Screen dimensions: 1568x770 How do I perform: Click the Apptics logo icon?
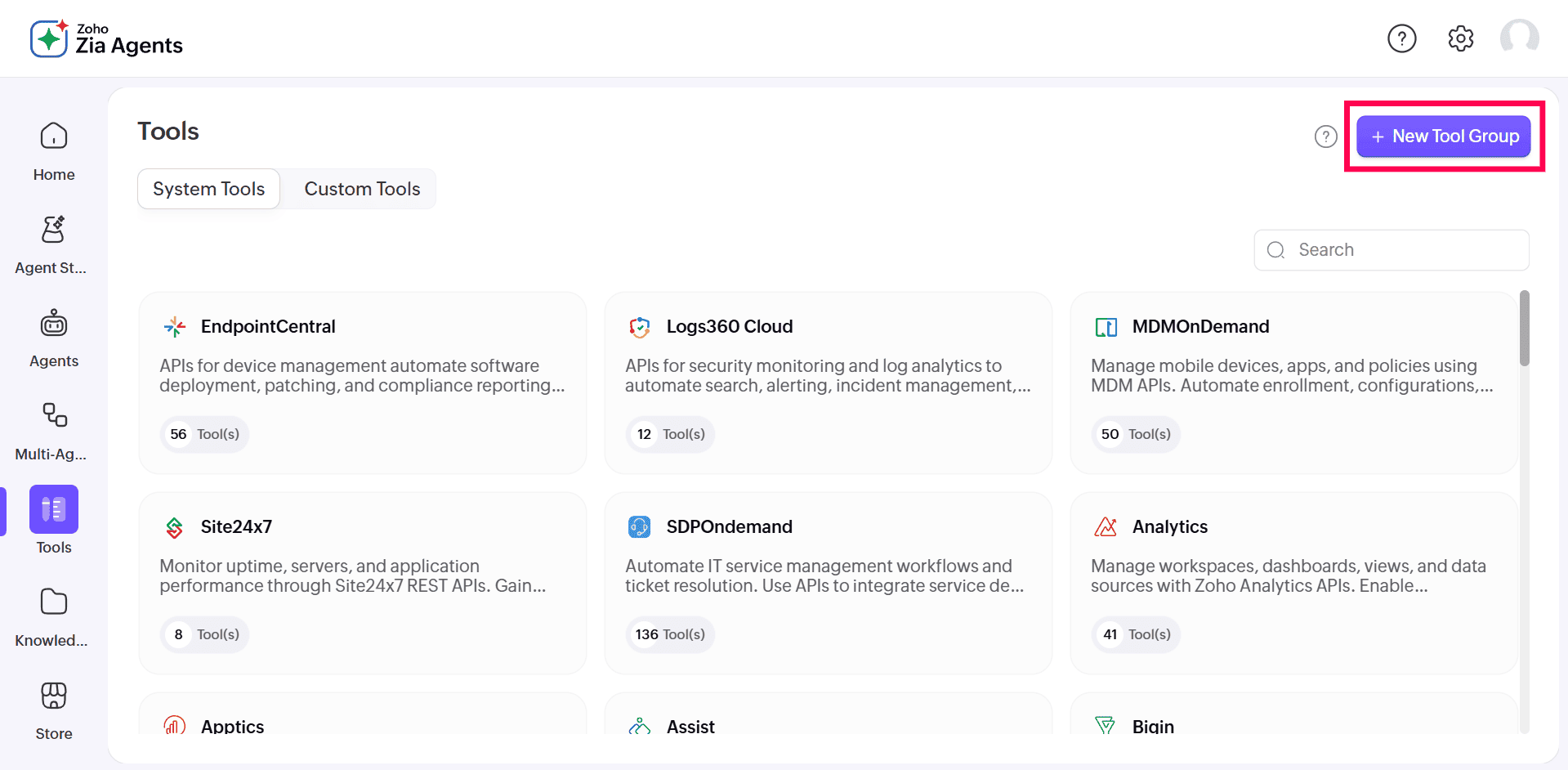click(x=175, y=726)
